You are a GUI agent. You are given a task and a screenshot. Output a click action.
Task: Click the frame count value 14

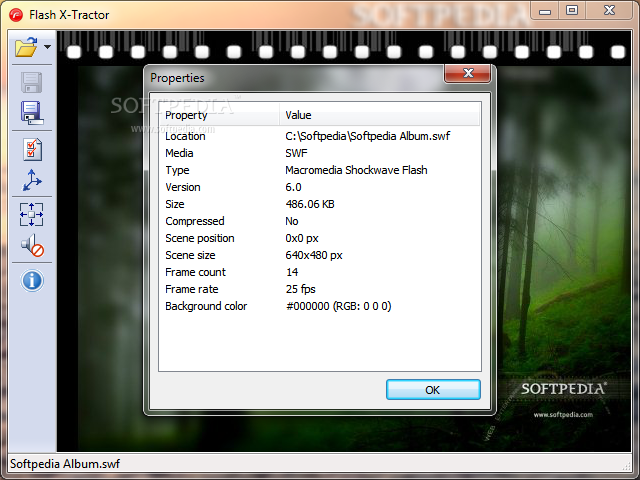292,272
